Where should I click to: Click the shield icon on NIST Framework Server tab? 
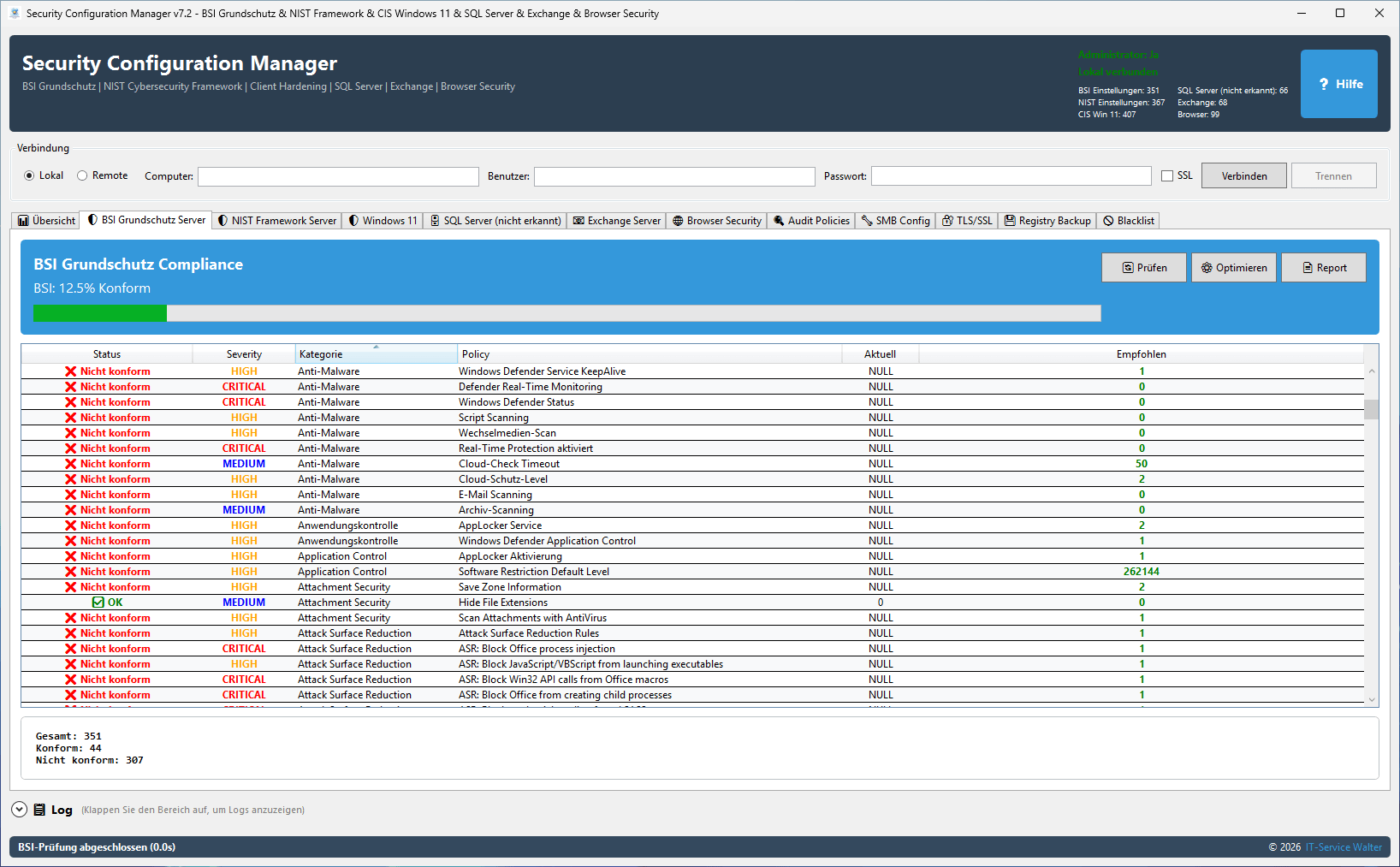(x=223, y=221)
